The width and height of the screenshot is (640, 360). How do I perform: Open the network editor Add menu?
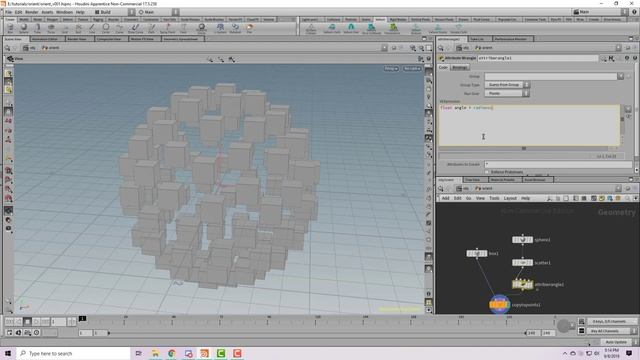coord(445,198)
